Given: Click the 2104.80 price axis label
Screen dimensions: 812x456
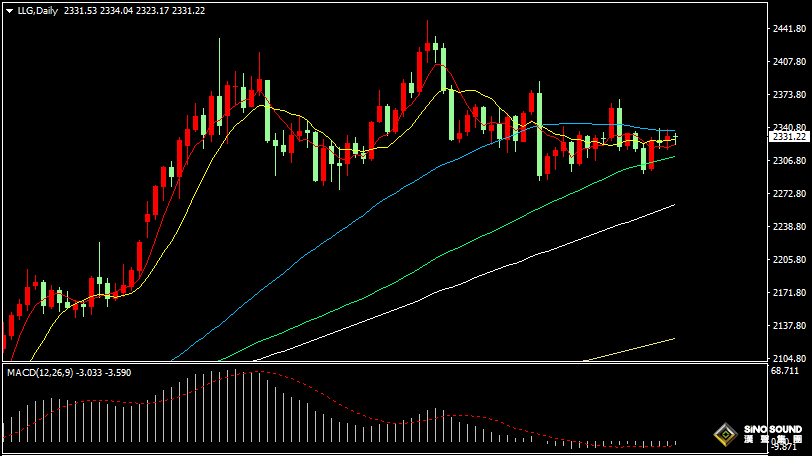Looking at the screenshot, I should [789, 359].
